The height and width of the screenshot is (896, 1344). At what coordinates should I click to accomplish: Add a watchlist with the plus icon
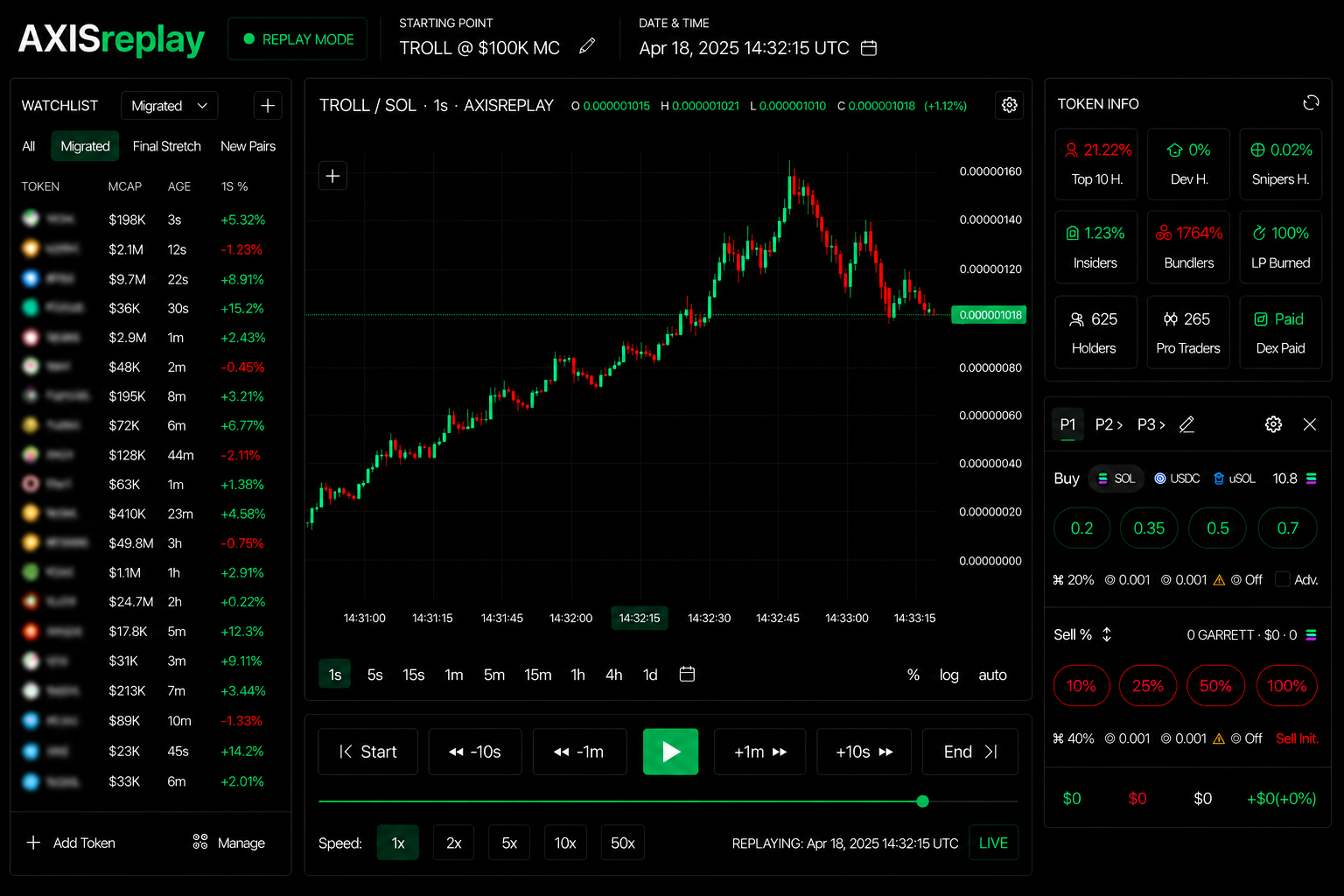point(268,106)
